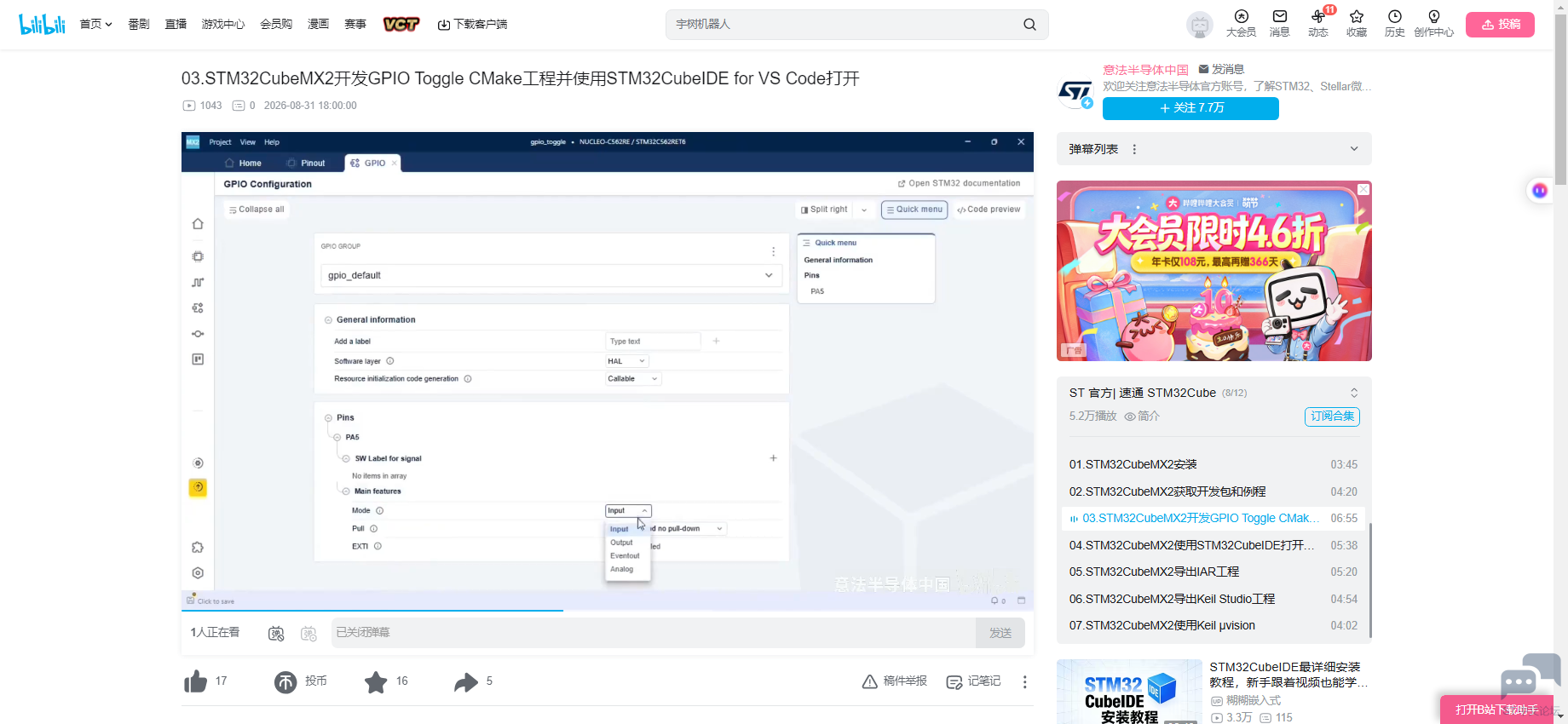Open the 创作中心 icon

pos(1433,24)
